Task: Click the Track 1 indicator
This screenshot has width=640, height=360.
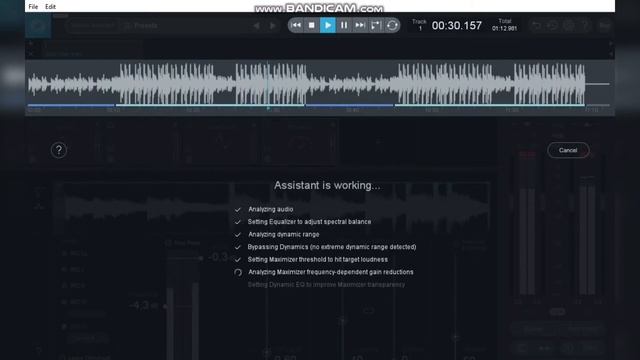Action: pyautogui.click(x=419, y=25)
